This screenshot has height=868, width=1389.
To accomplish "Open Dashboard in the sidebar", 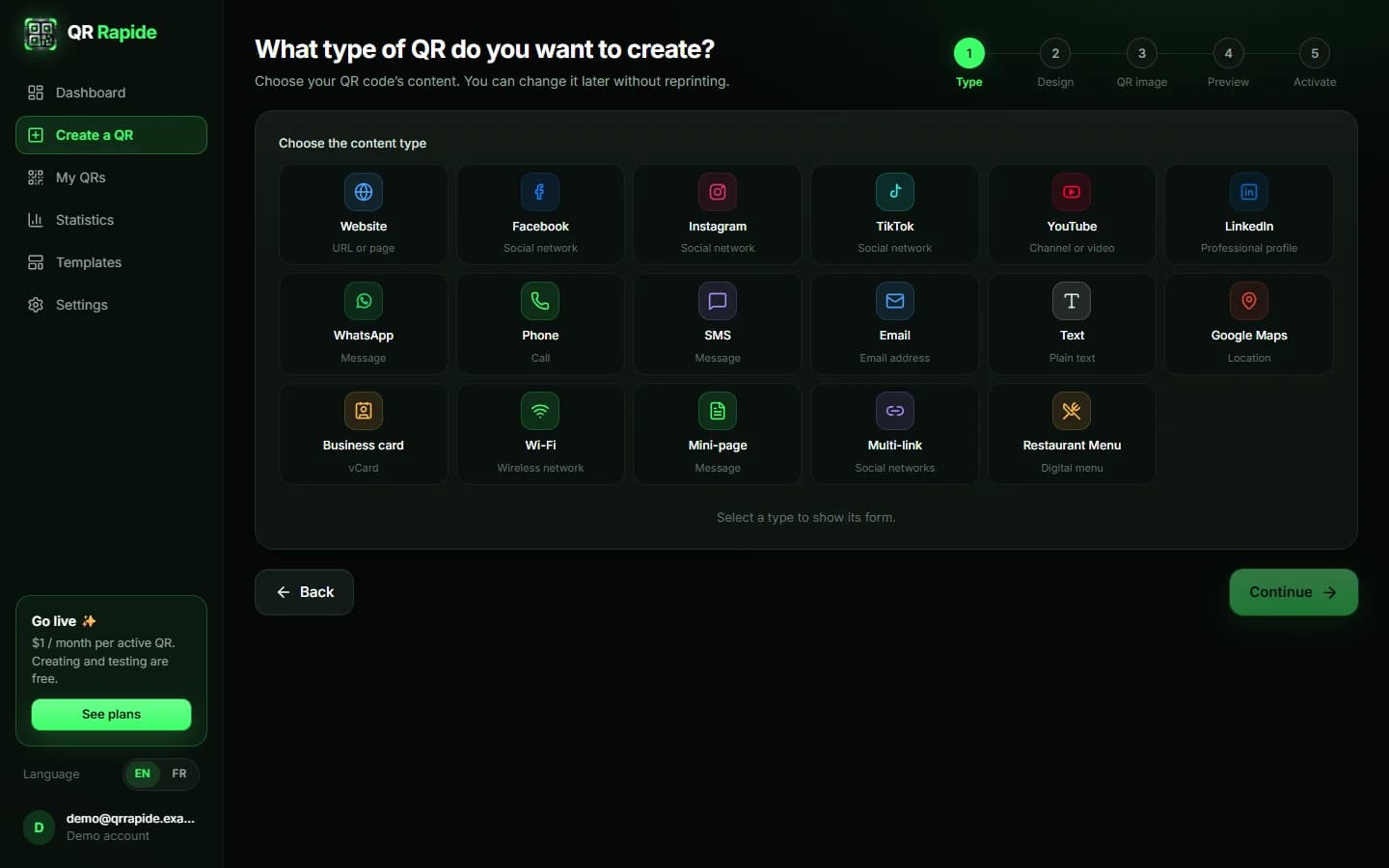I will 111,93.
